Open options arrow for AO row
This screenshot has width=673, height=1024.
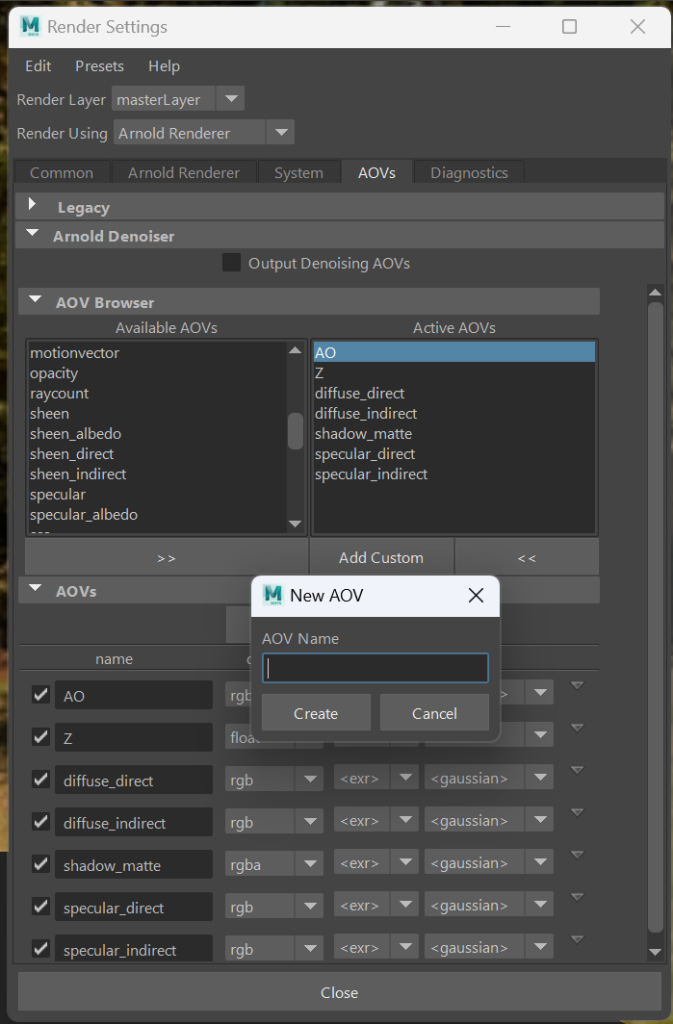(577, 686)
